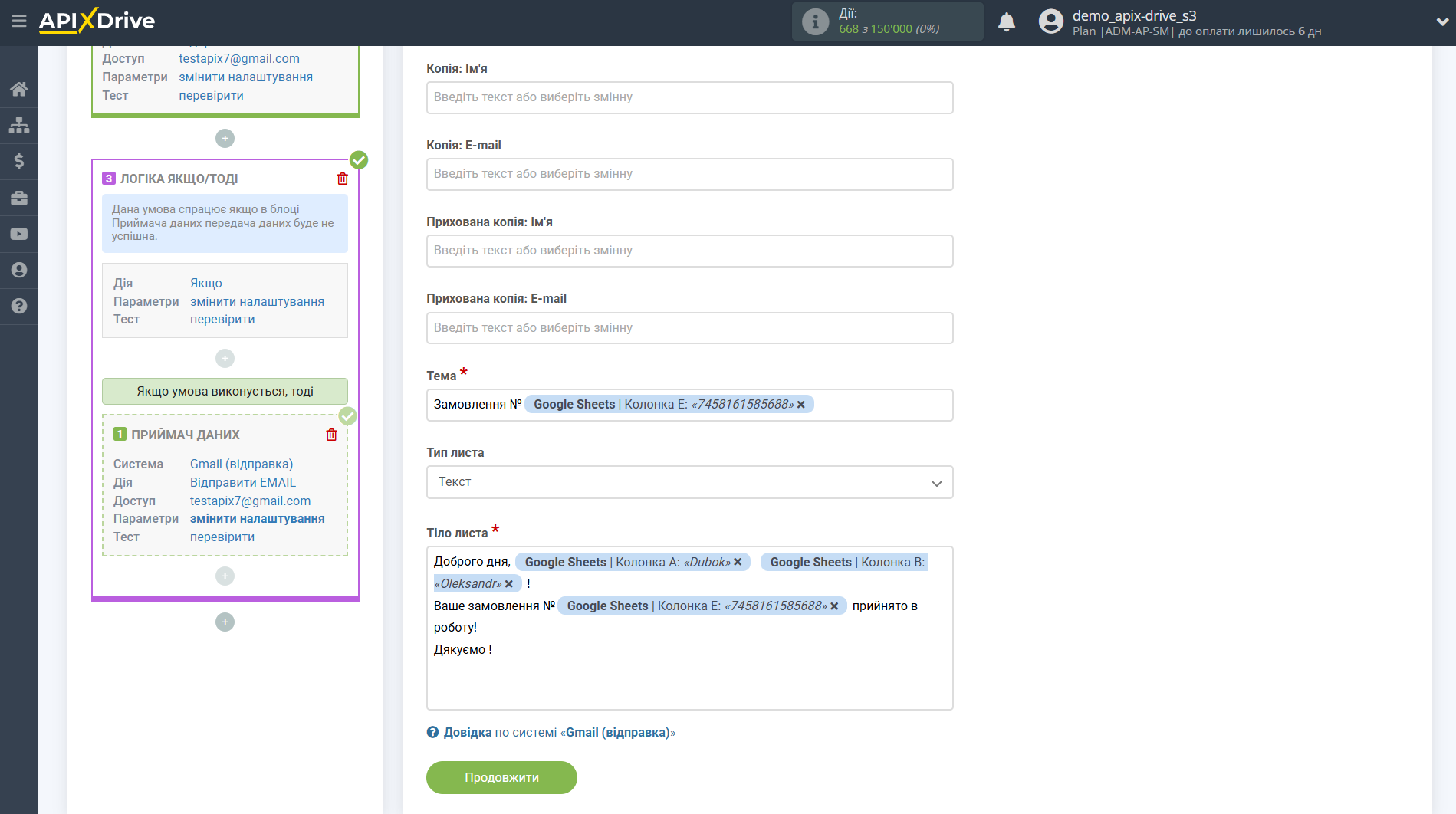
Task: Open the billing dollar icon
Action: pos(19,161)
